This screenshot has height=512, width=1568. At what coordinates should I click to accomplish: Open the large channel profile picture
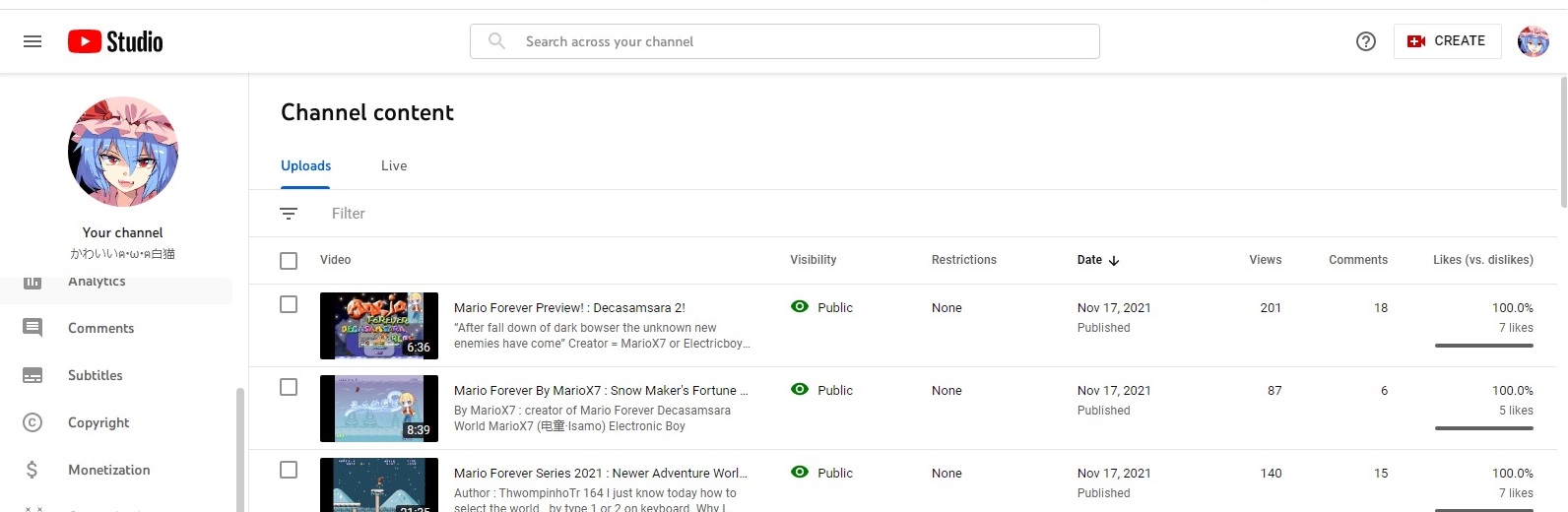[123, 152]
